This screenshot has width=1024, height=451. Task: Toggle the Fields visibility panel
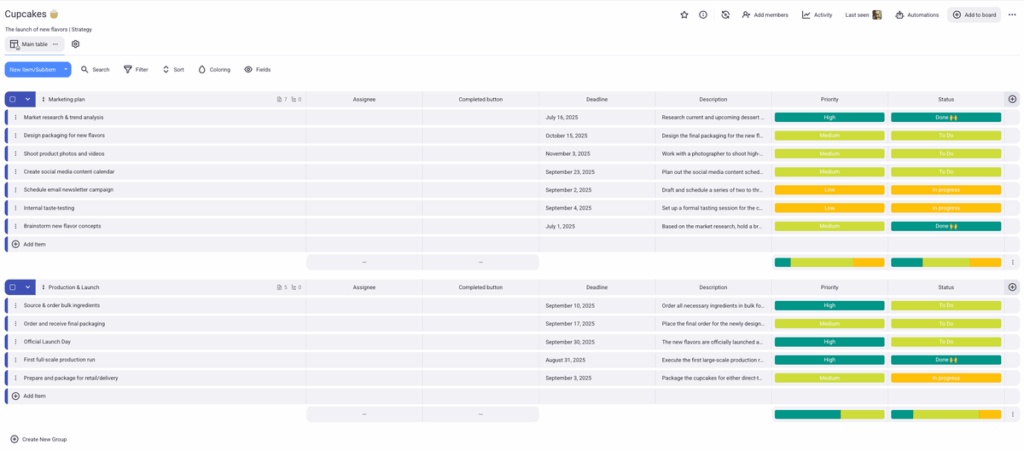click(257, 69)
